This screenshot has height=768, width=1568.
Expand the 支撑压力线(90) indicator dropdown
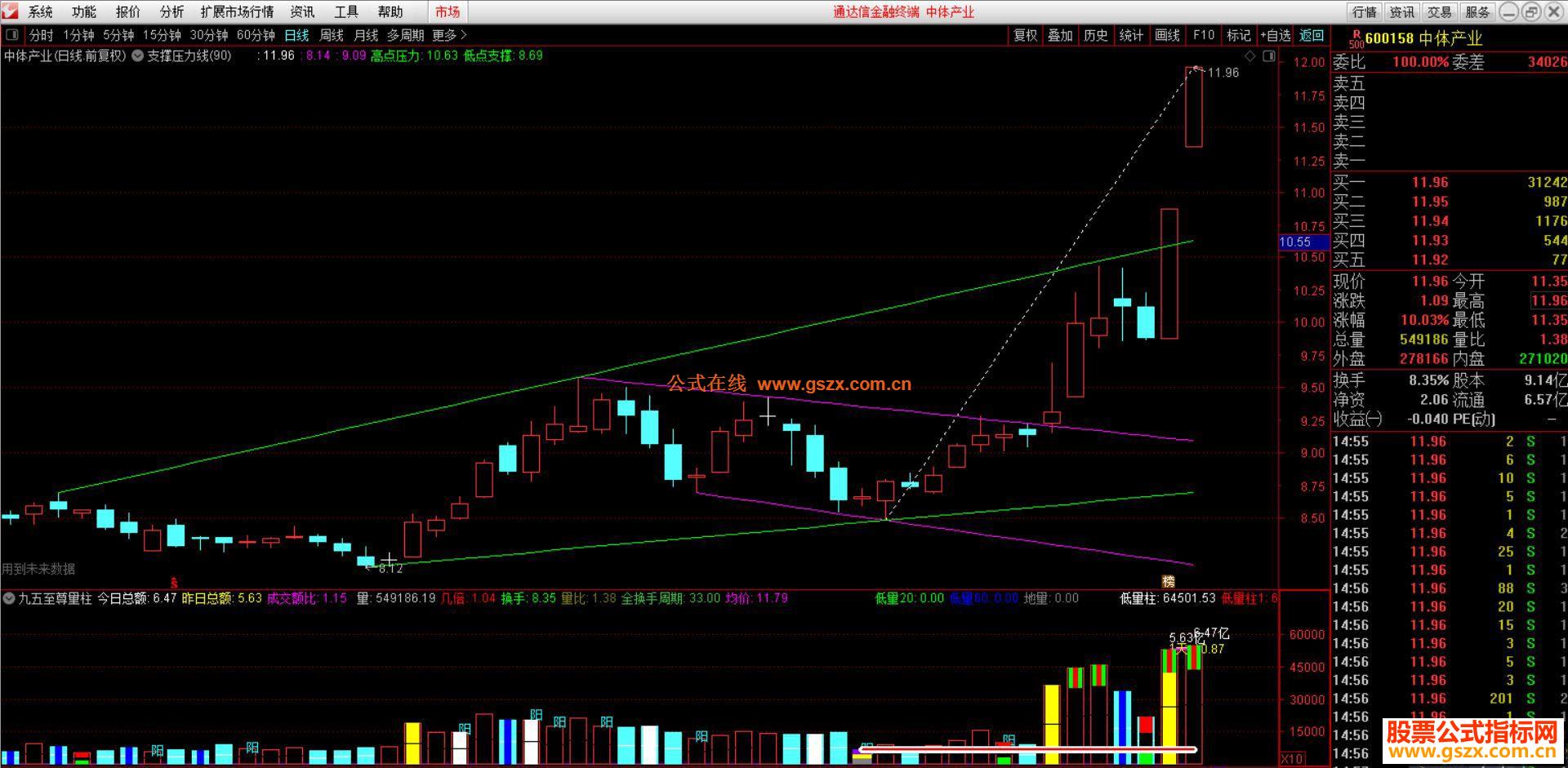click(x=138, y=55)
